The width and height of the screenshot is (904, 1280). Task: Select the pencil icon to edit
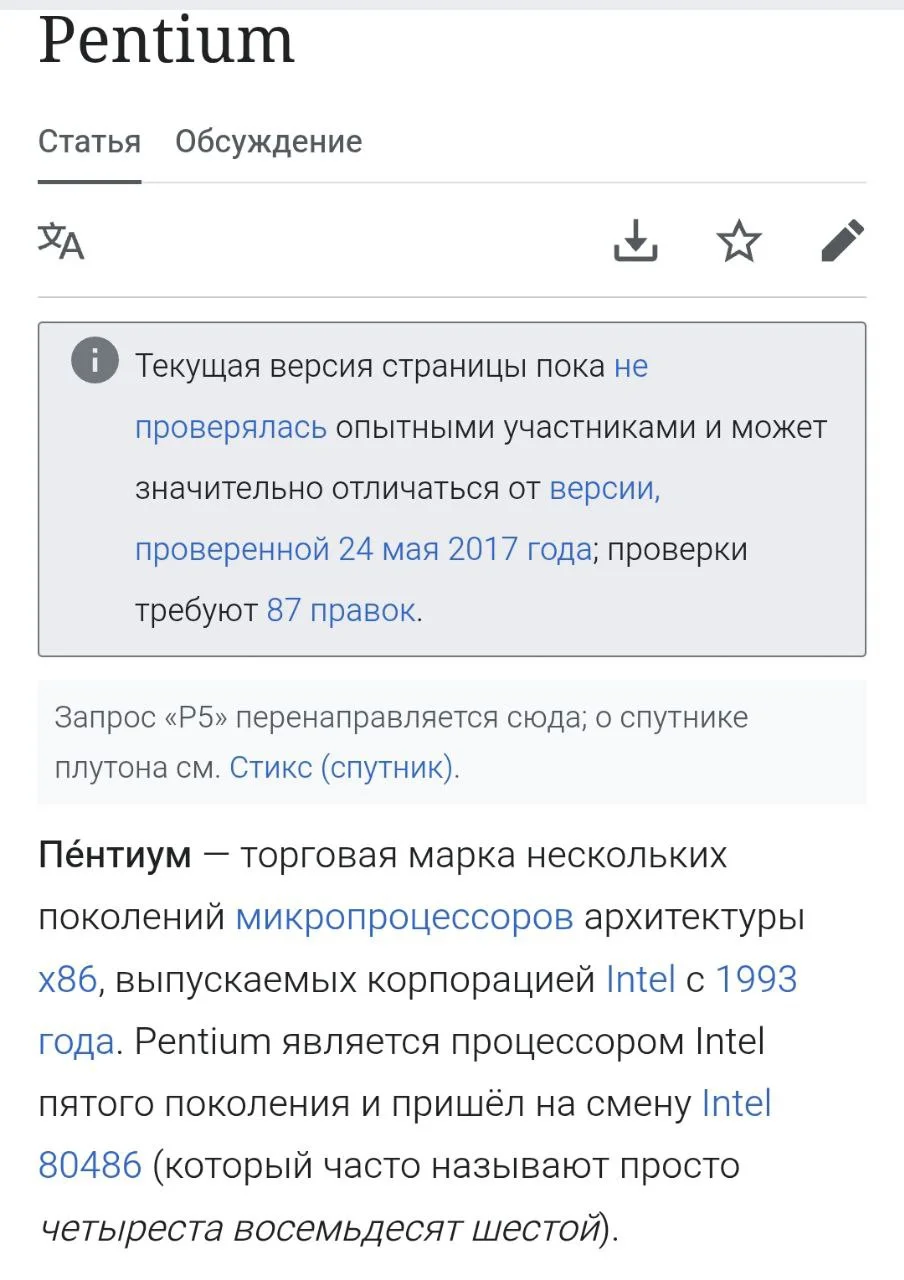click(x=842, y=240)
